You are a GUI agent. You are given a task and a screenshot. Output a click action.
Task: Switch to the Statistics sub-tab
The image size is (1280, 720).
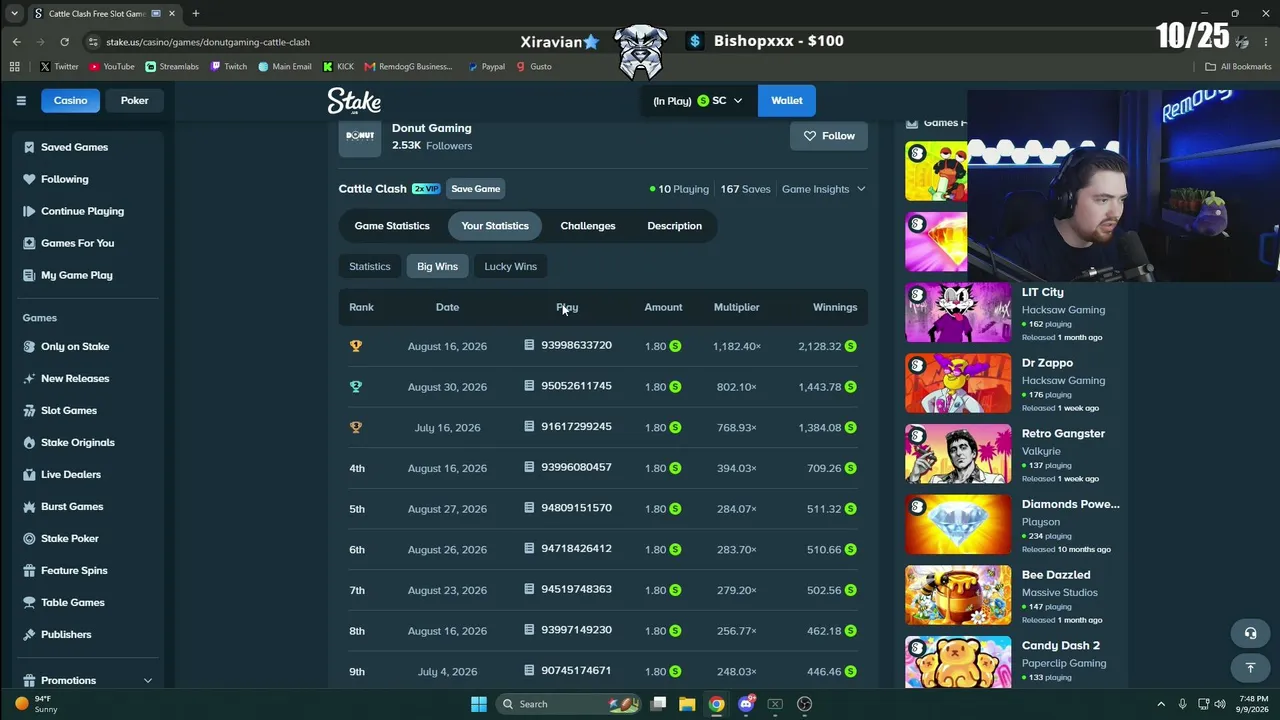pyautogui.click(x=370, y=266)
